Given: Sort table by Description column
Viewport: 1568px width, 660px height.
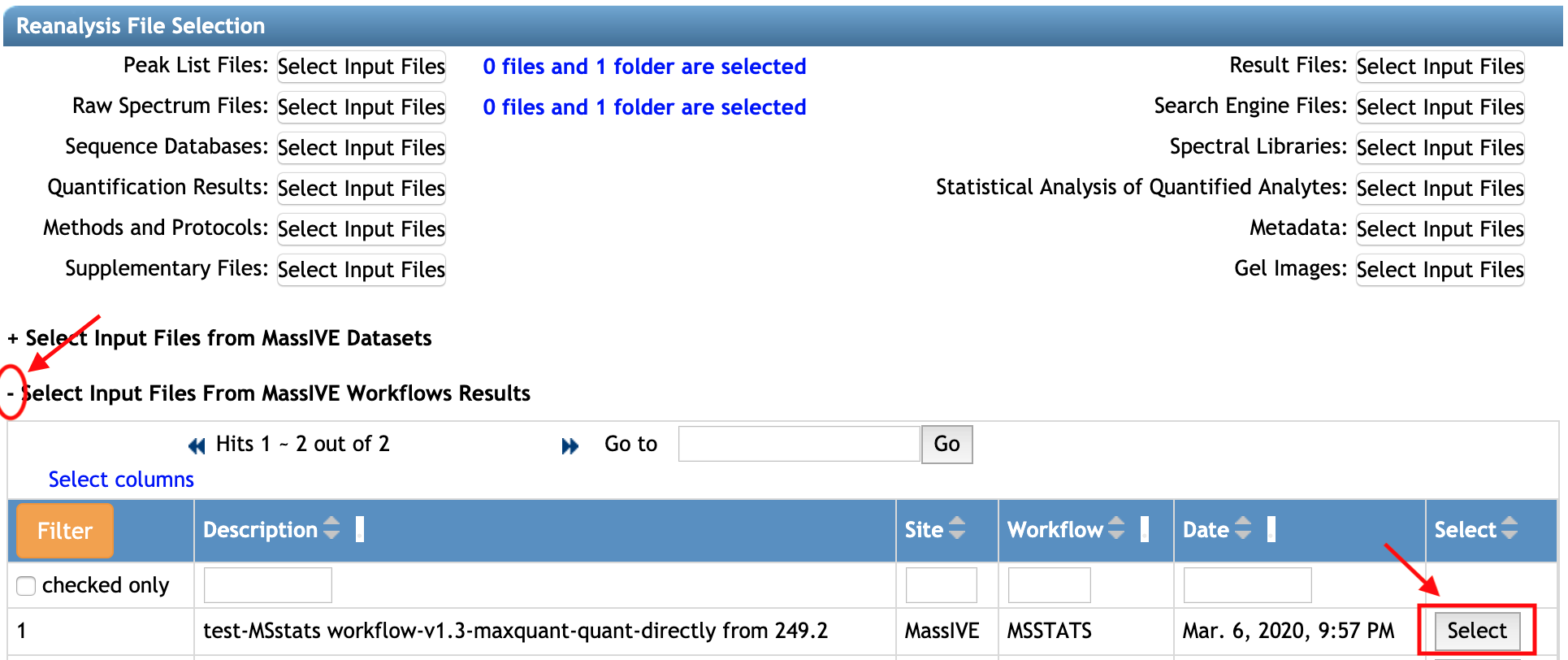Looking at the screenshot, I should click(x=331, y=529).
